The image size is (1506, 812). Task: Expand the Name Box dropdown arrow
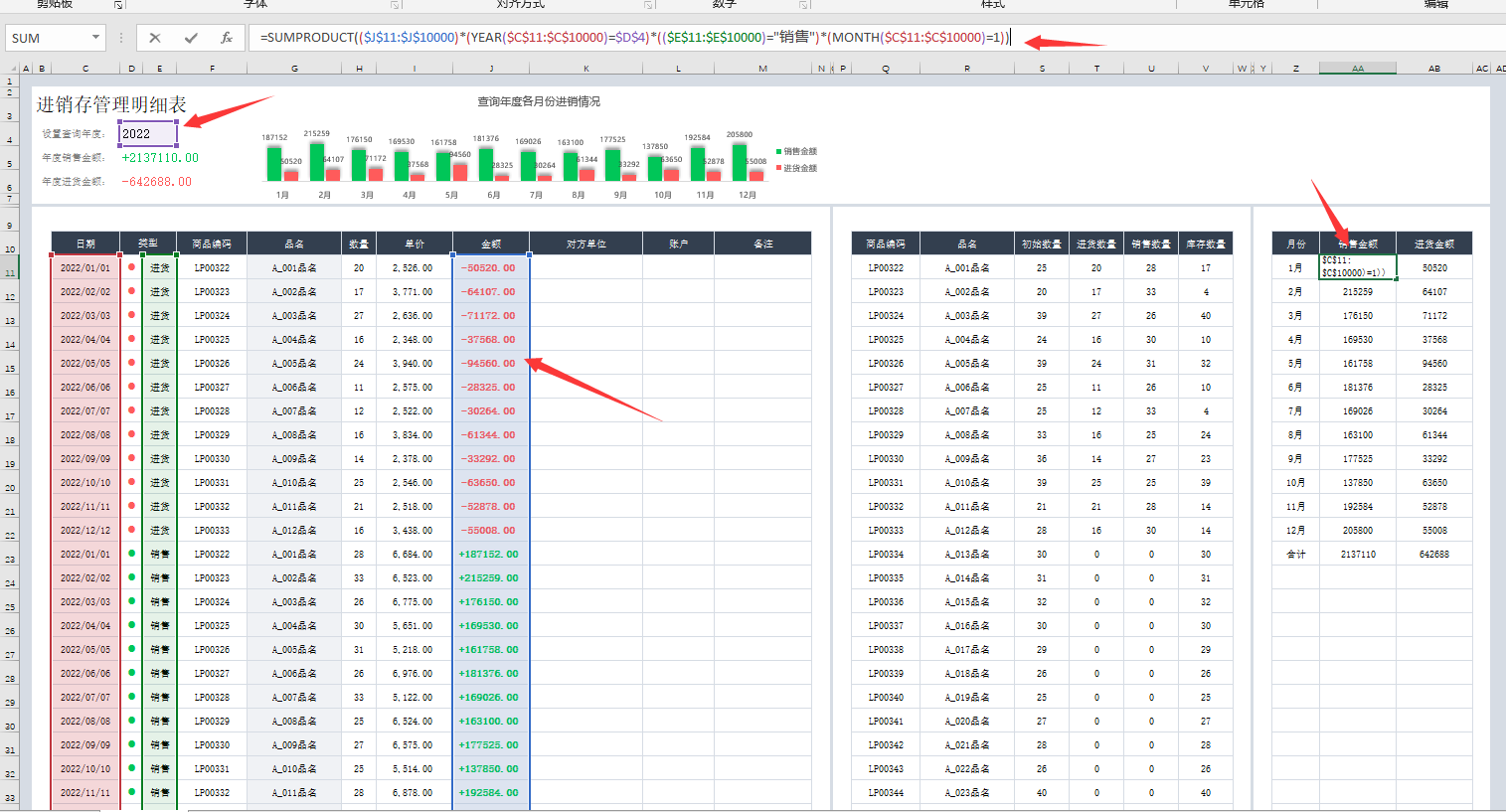pos(95,38)
